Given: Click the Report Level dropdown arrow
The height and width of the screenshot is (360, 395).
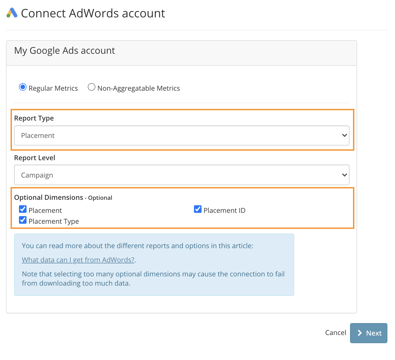Looking at the screenshot, I should point(344,175).
